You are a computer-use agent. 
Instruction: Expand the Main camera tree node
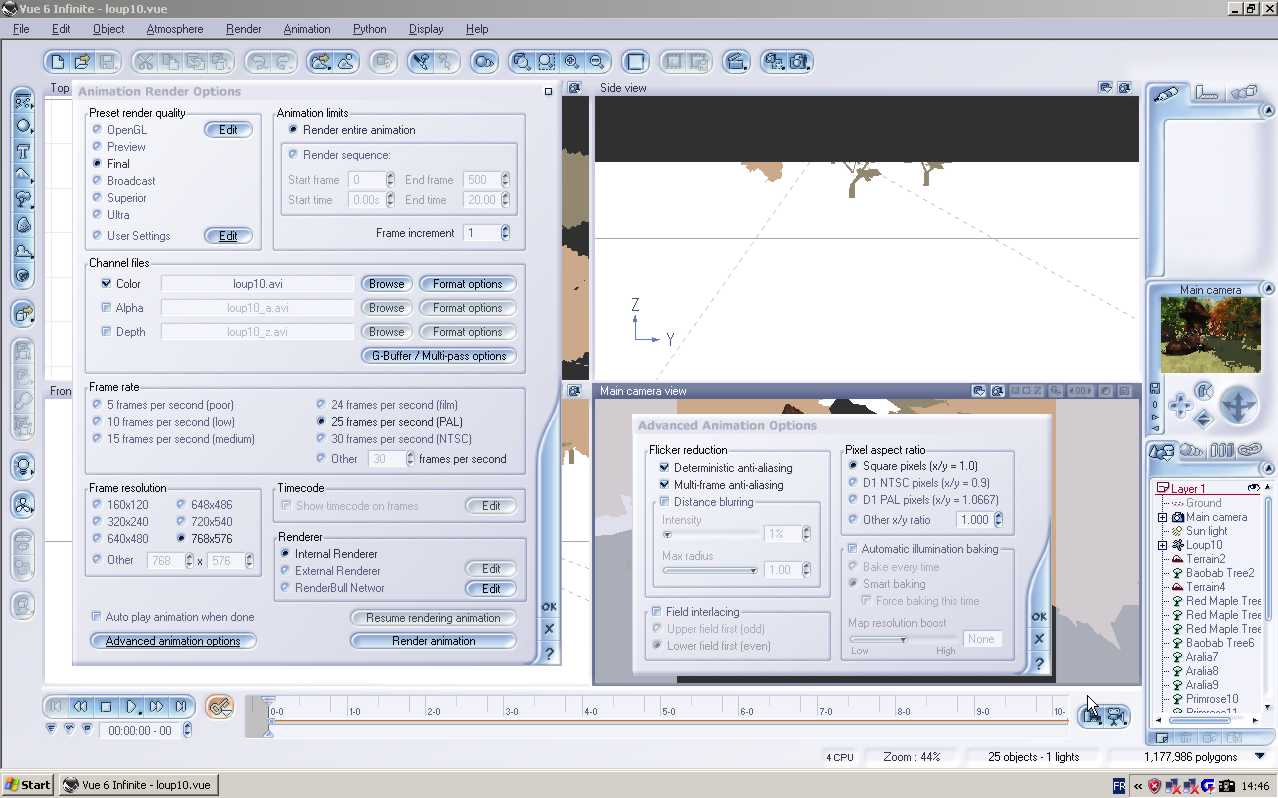[x=1162, y=517]
